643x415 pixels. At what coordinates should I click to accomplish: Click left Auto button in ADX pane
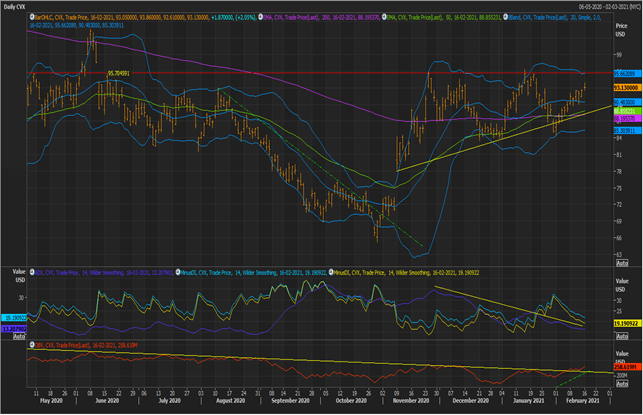pyautogui.click(x=19, y=337)
